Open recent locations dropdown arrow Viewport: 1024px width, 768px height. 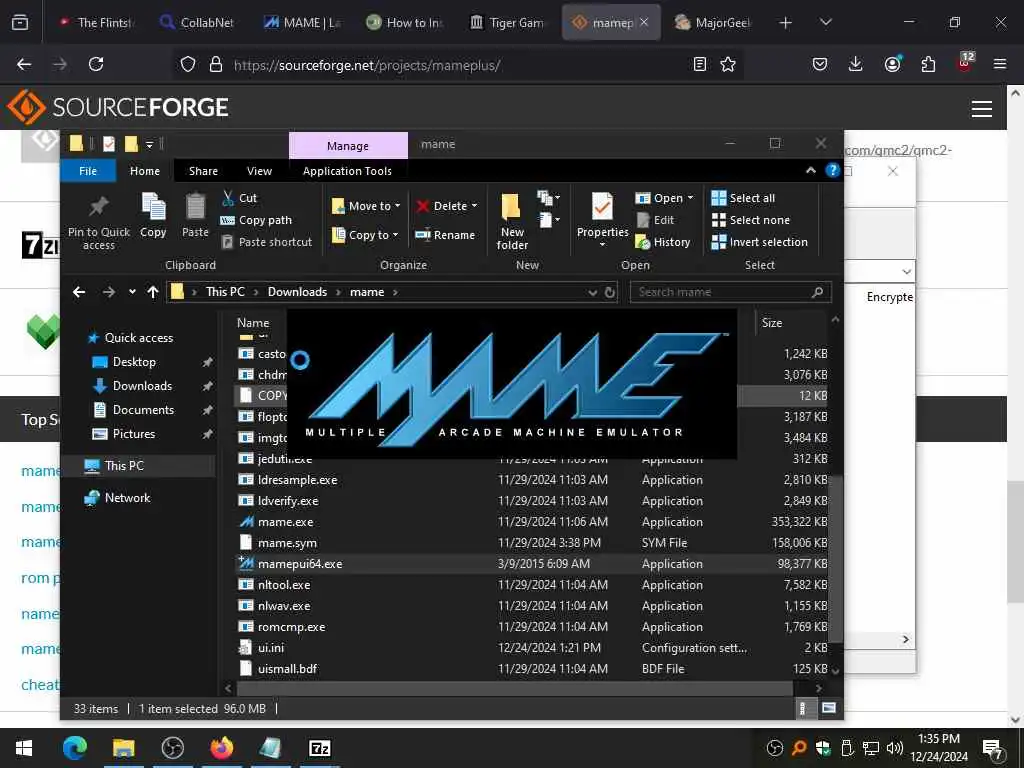click(132, 292)
